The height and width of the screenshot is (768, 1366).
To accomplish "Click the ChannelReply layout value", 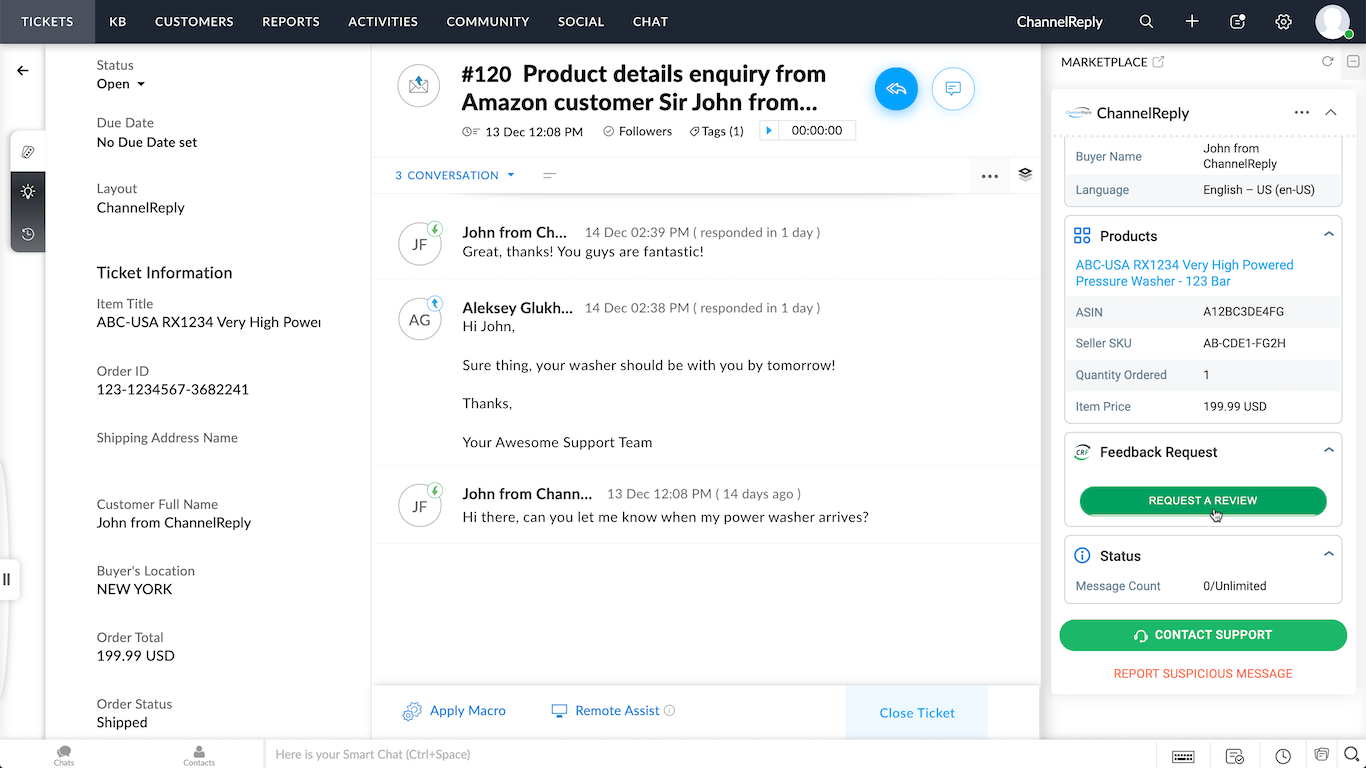I will (140, 208).
